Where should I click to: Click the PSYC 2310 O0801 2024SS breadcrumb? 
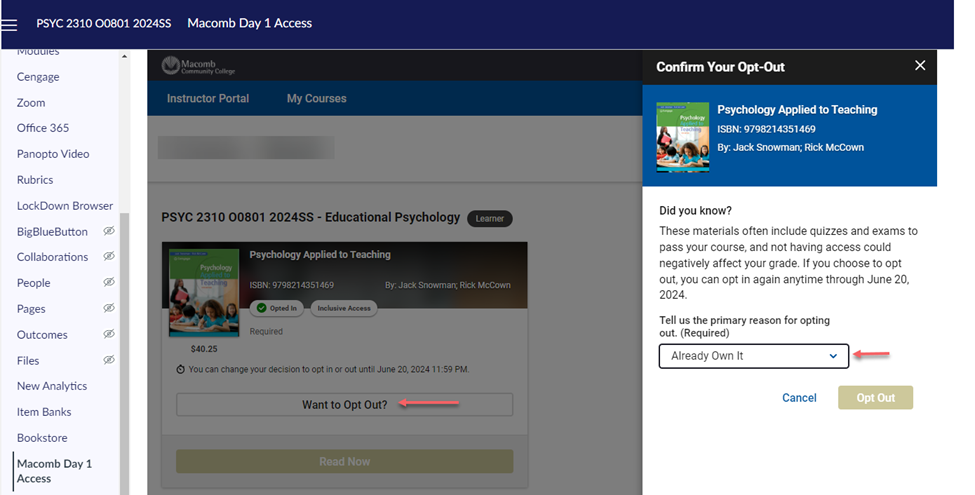(104, 24)
